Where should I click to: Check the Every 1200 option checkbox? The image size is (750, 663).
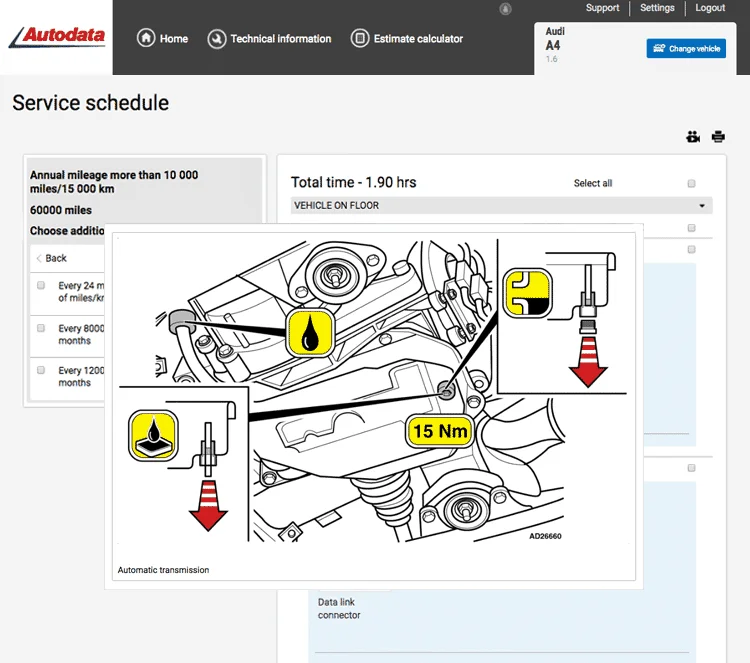point(41,370)
